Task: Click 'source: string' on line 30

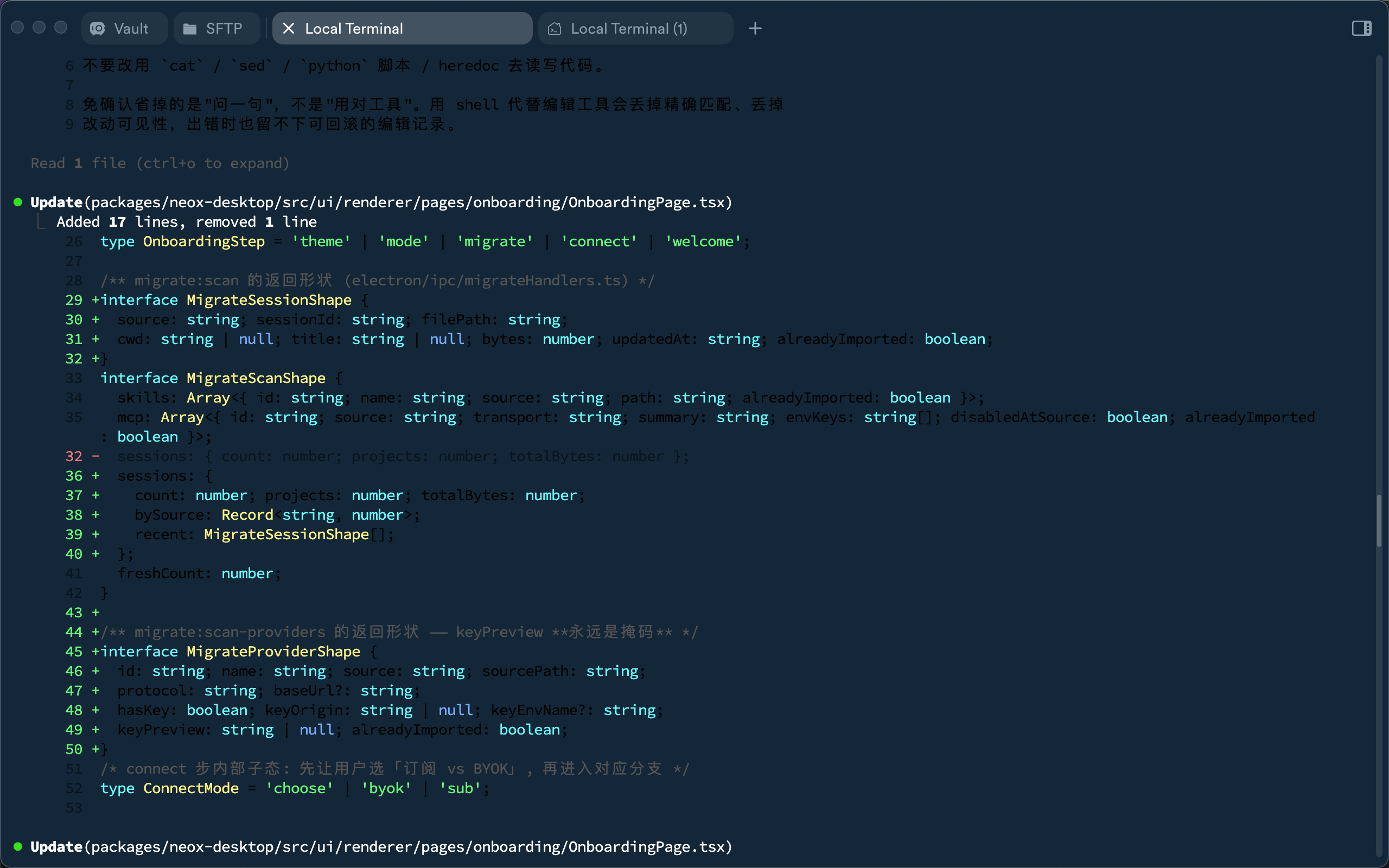Action: click(x=178, y=319)
